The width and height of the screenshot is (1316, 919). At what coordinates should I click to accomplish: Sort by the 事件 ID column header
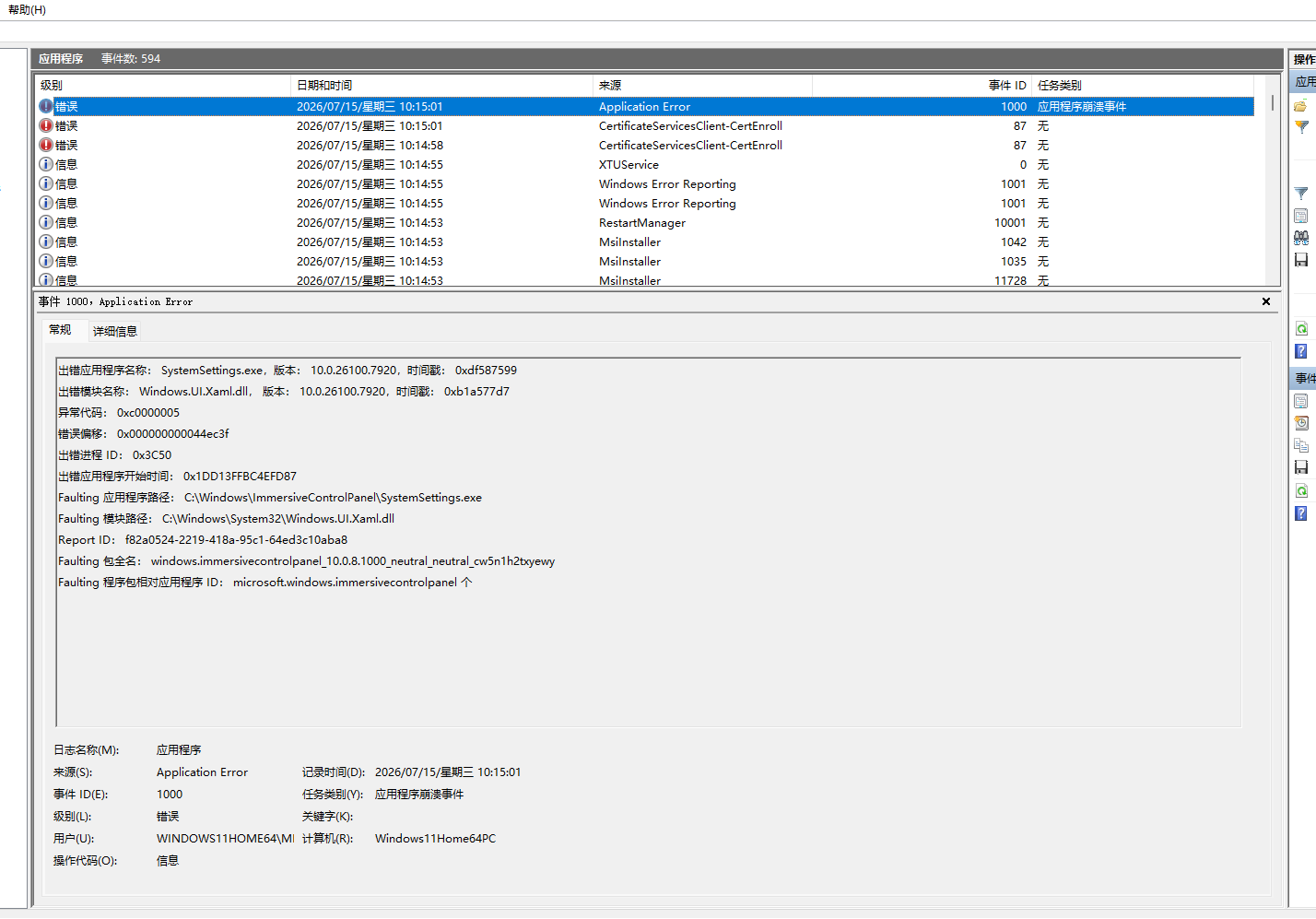922,85
